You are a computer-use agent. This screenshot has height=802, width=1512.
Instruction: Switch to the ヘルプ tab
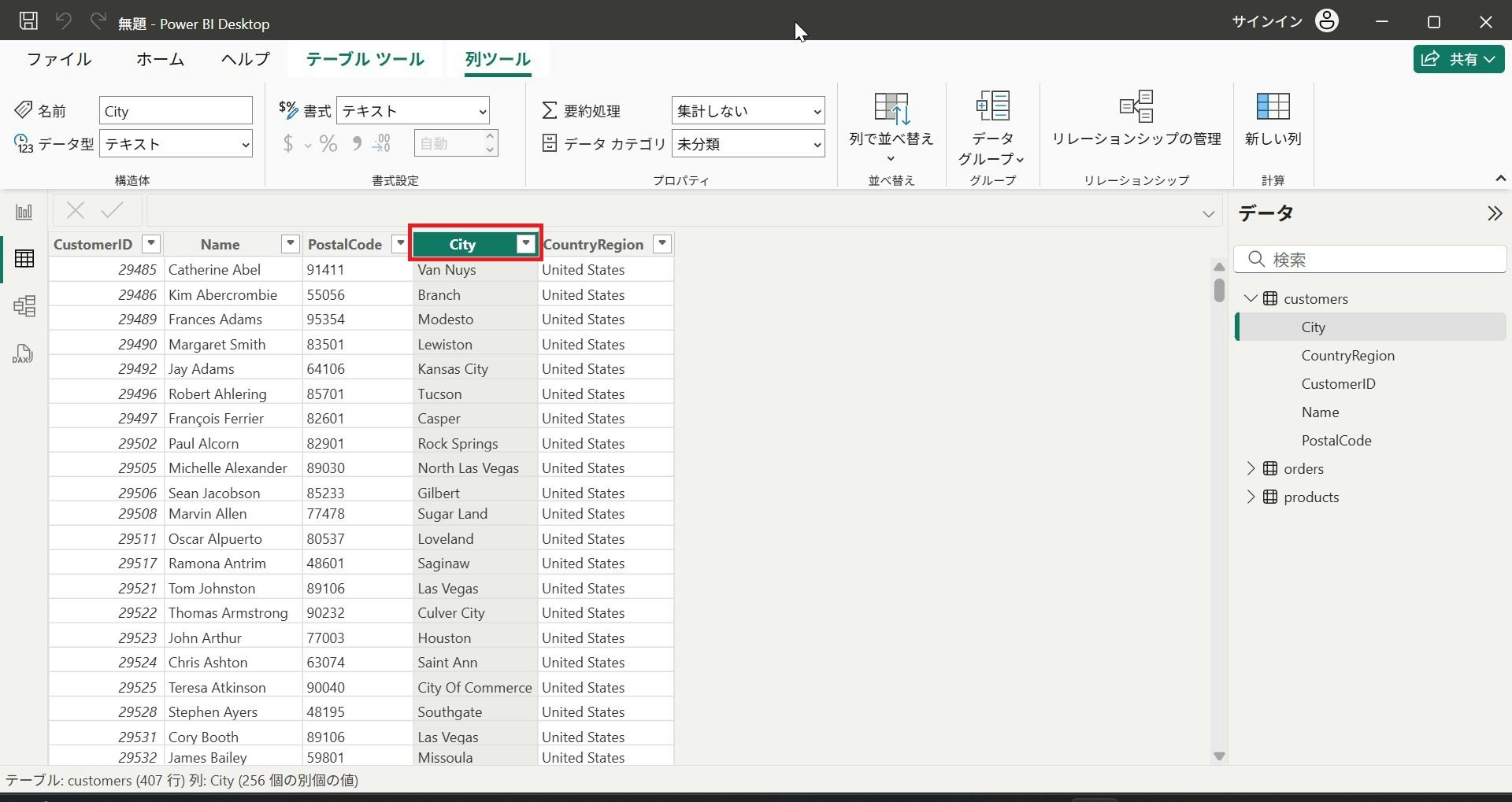point(245,59)
